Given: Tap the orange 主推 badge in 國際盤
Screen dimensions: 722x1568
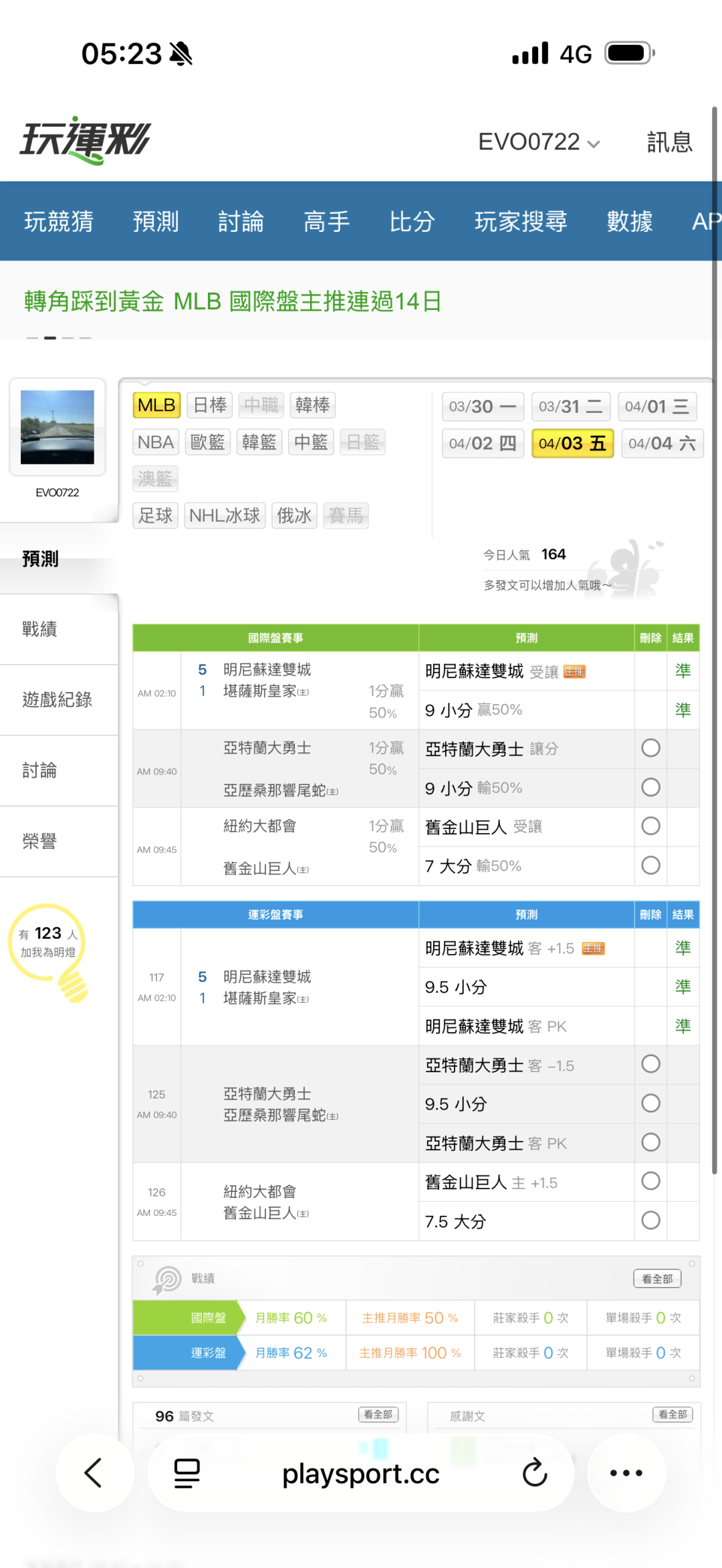Looking at the screenshot, I should click(x=574, y=672).
